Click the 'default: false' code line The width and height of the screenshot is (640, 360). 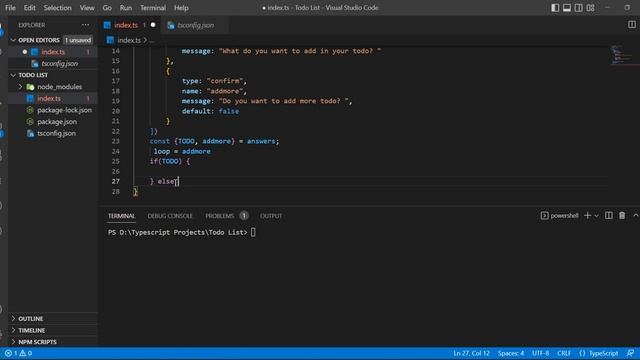210,111
